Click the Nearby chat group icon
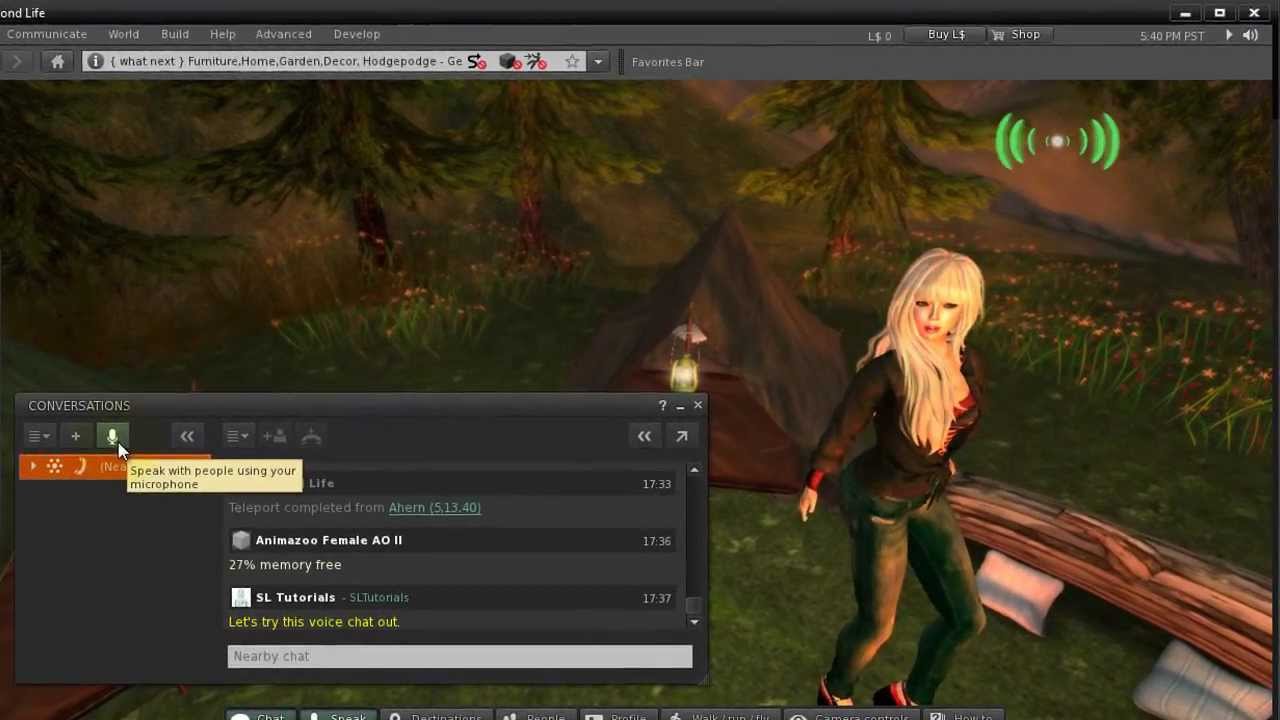Viewport: 1280px width, 720px height. (x=55, y=467)
